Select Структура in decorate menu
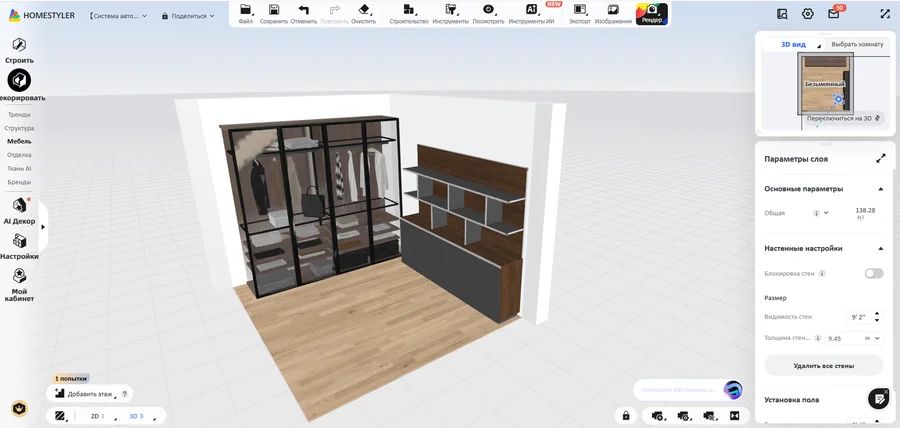This screenshot has width=900, height=428. [x=20, y=129]
